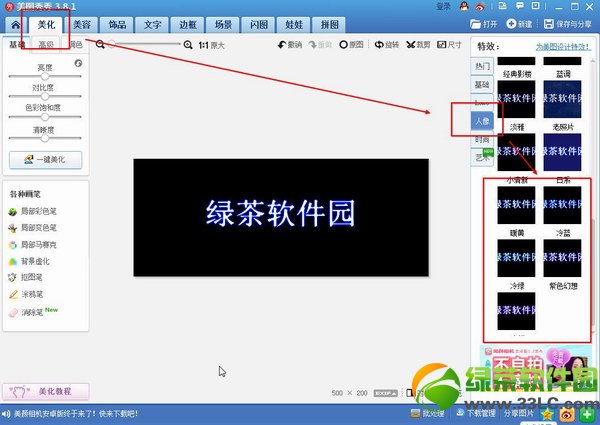Open the 高级 sub-tab
The image size is (600, 425).
pos(46,44)
